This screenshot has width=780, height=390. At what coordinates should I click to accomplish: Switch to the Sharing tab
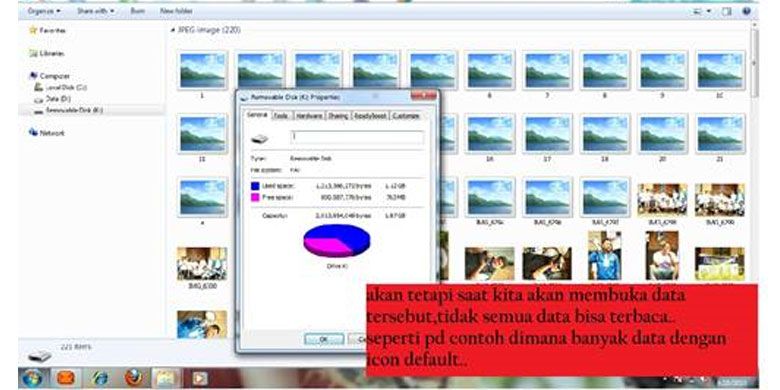[338, 115]
